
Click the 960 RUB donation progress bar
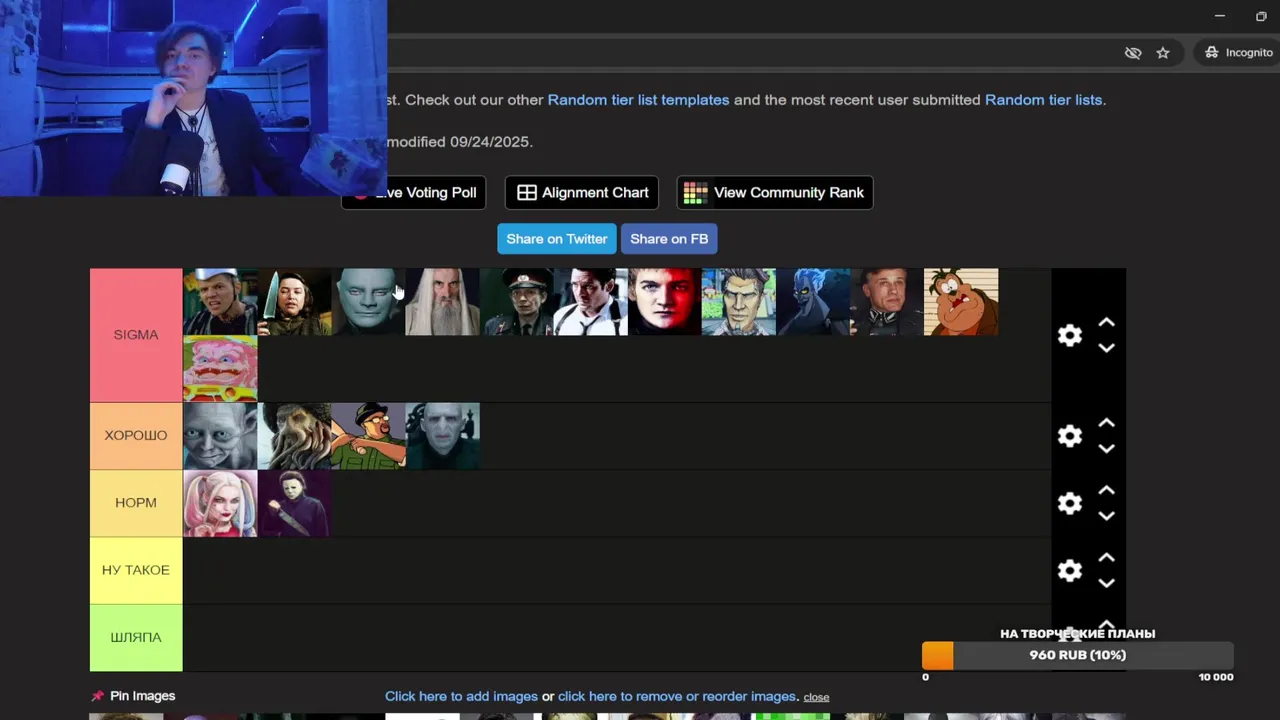(x=1078, y=655)
